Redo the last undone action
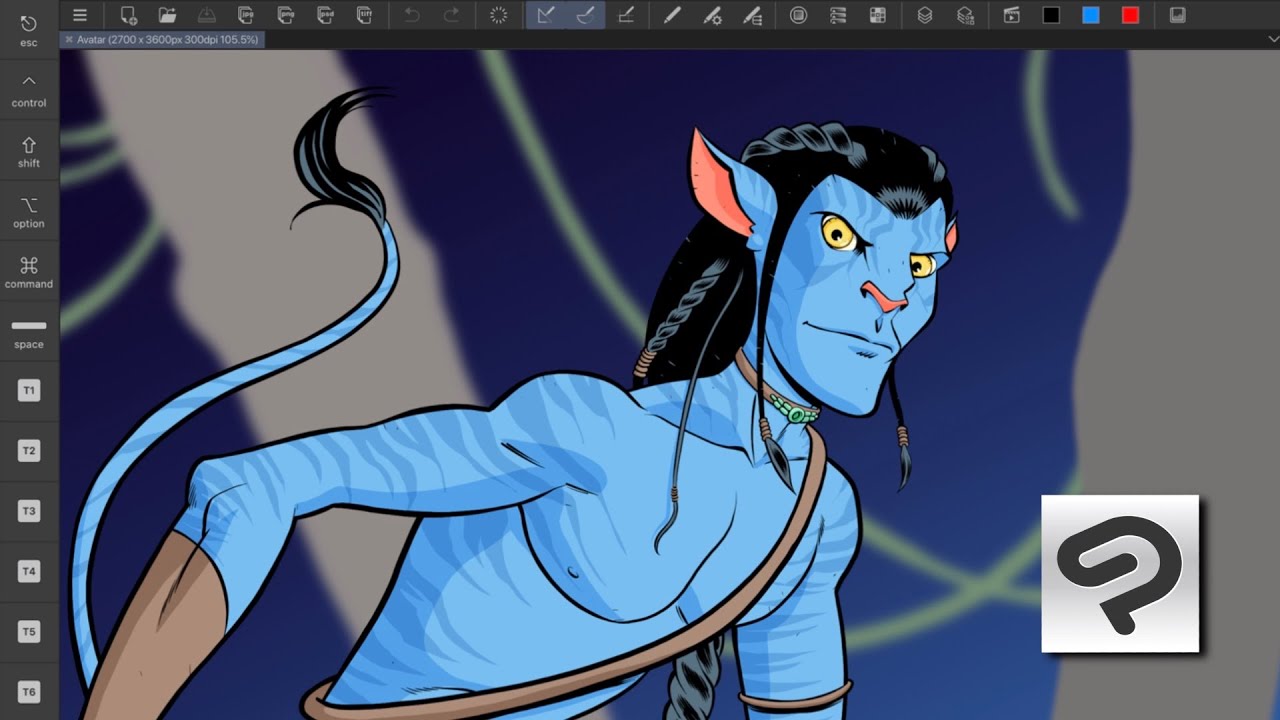This screenshot has width=1280, height=720. [x=451, y=15]
